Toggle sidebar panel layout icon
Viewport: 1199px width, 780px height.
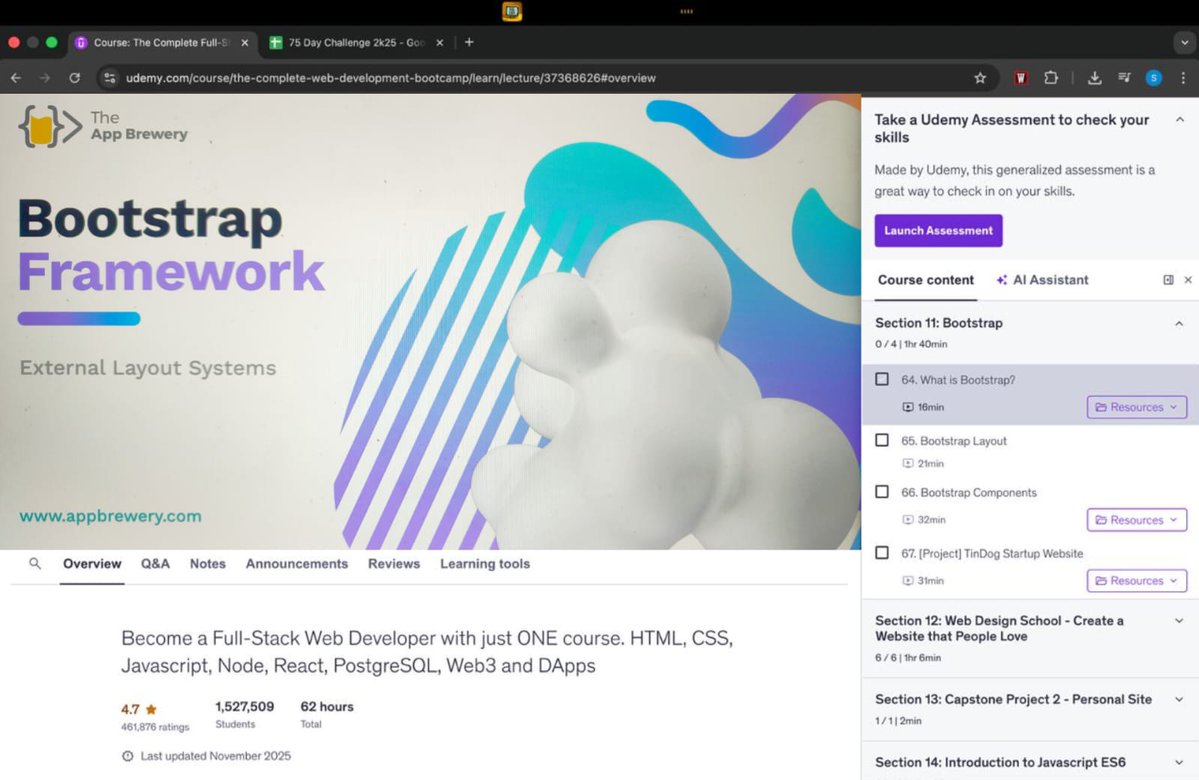click(1168, 280)
